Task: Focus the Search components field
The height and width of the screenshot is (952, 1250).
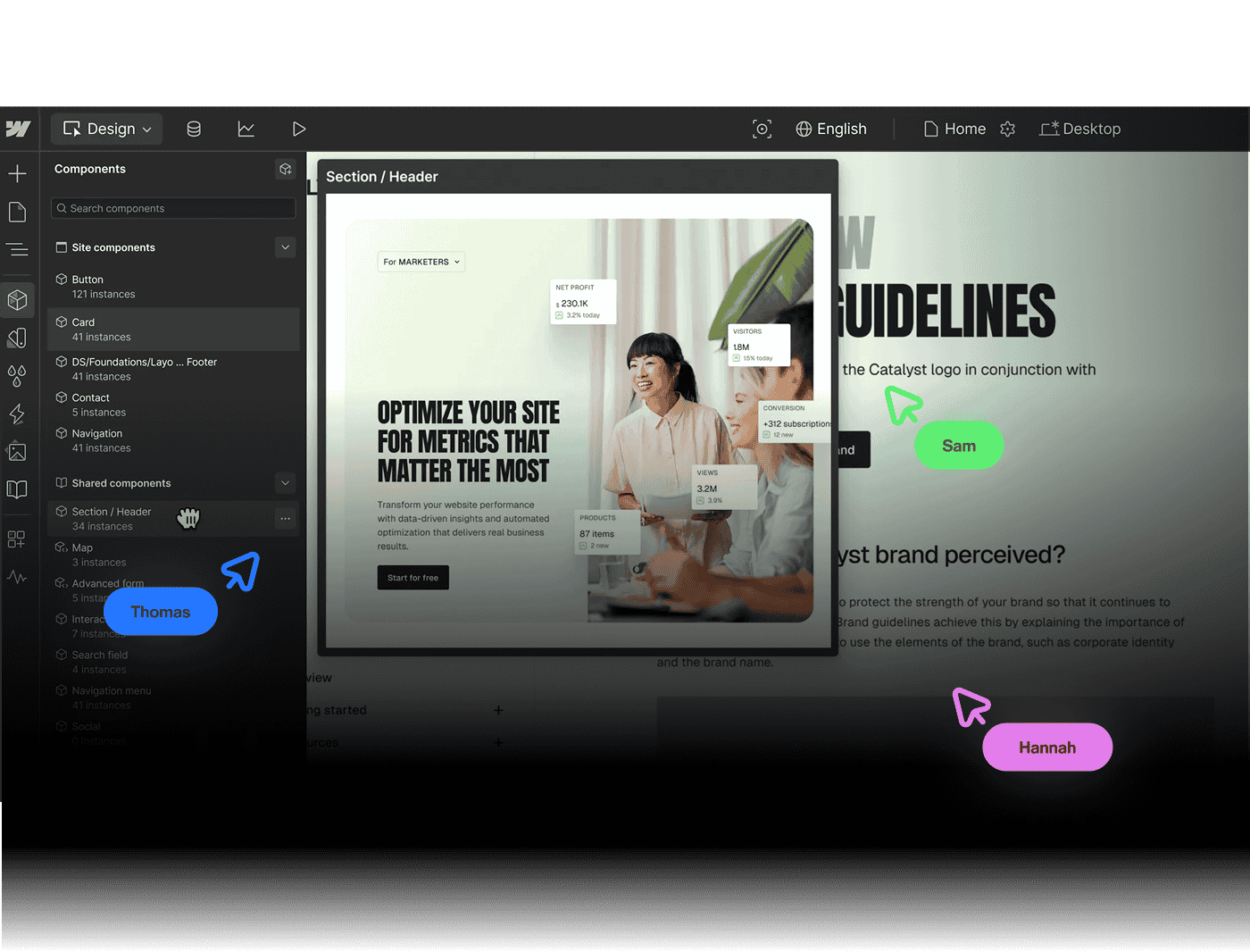Action: point(173,208)
